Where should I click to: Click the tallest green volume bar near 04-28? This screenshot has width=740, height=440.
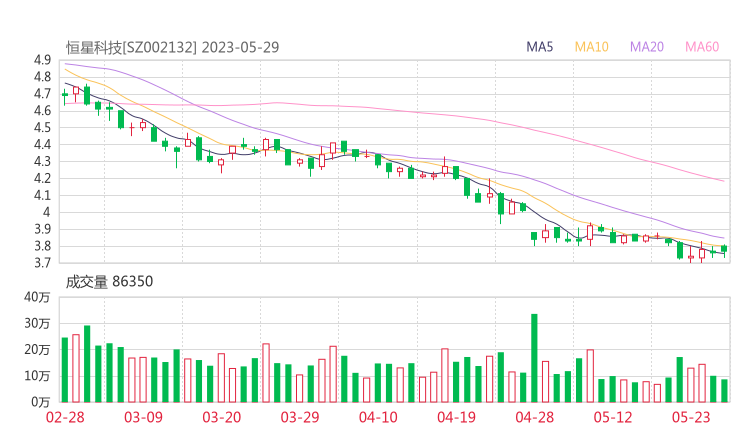534,358
